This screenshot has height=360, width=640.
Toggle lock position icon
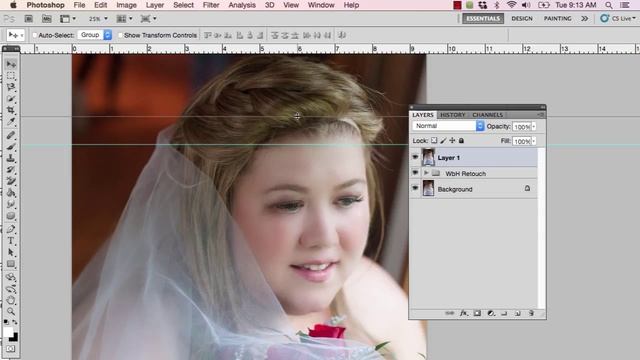coord(452,140)
